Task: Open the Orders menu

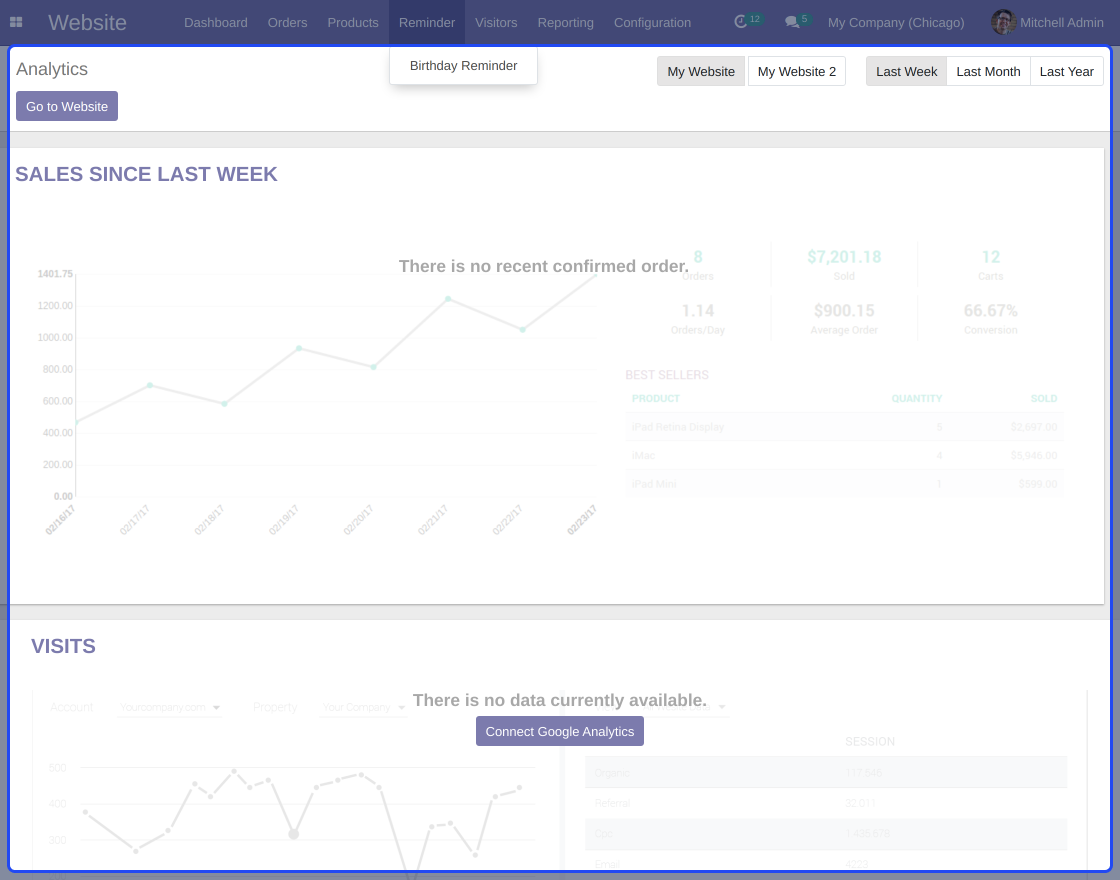Action: (x=287, y=22)
